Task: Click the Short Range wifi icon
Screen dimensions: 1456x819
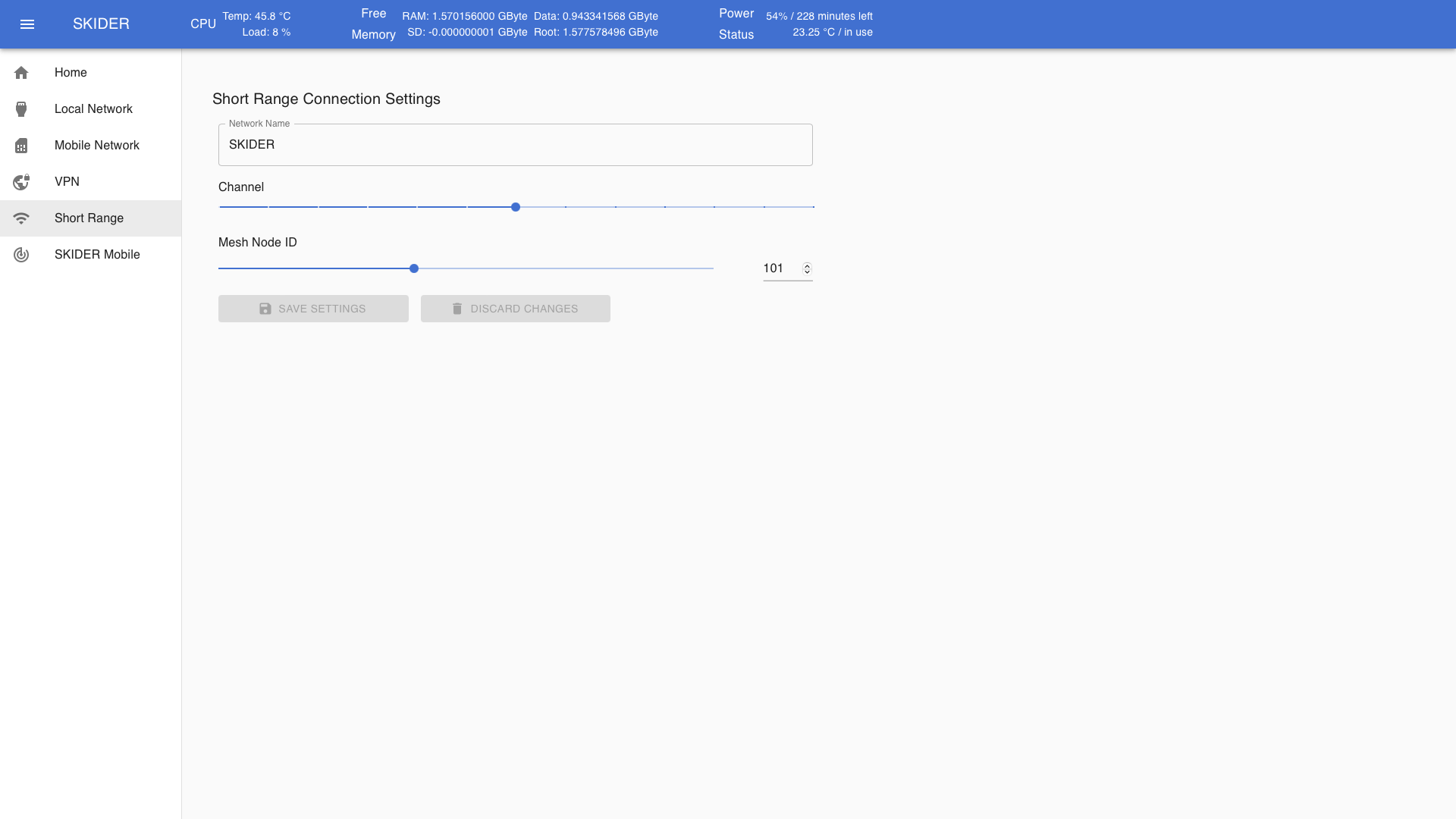Action: click(21, 218)
